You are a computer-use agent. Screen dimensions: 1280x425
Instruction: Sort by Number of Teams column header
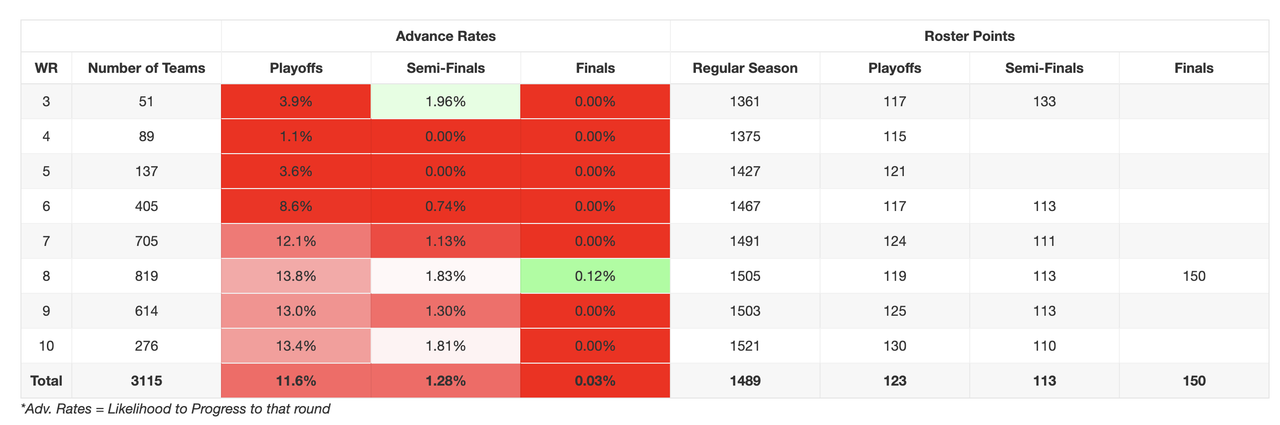[x=146, y=68]
